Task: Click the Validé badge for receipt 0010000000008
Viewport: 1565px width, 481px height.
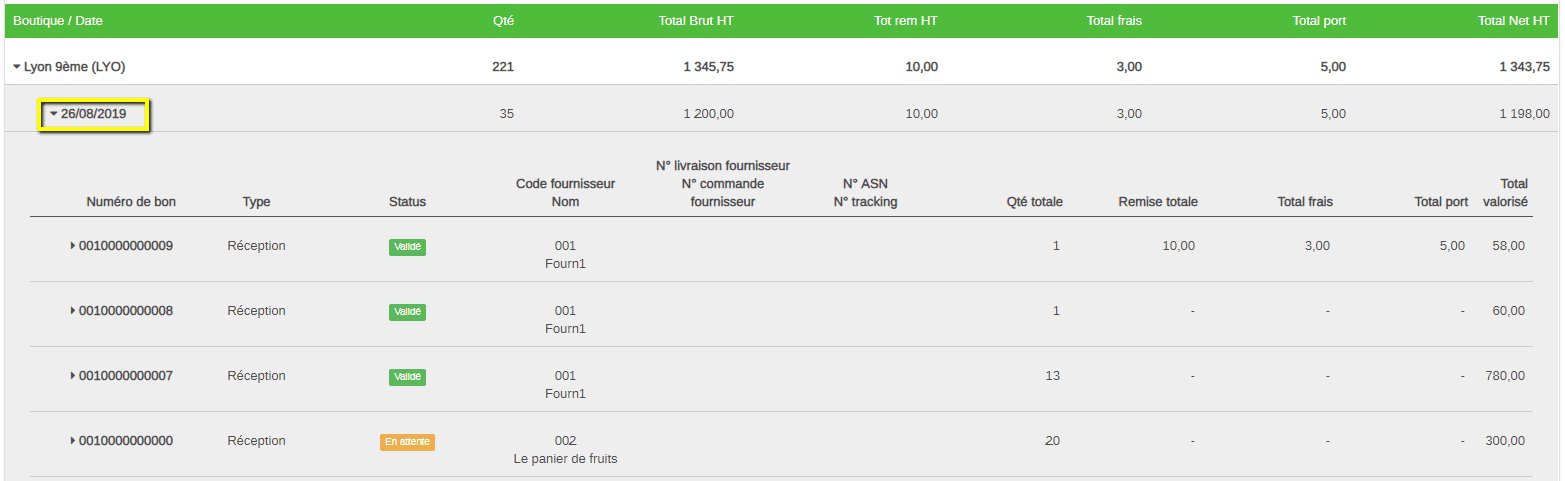Action: [407, 312]
